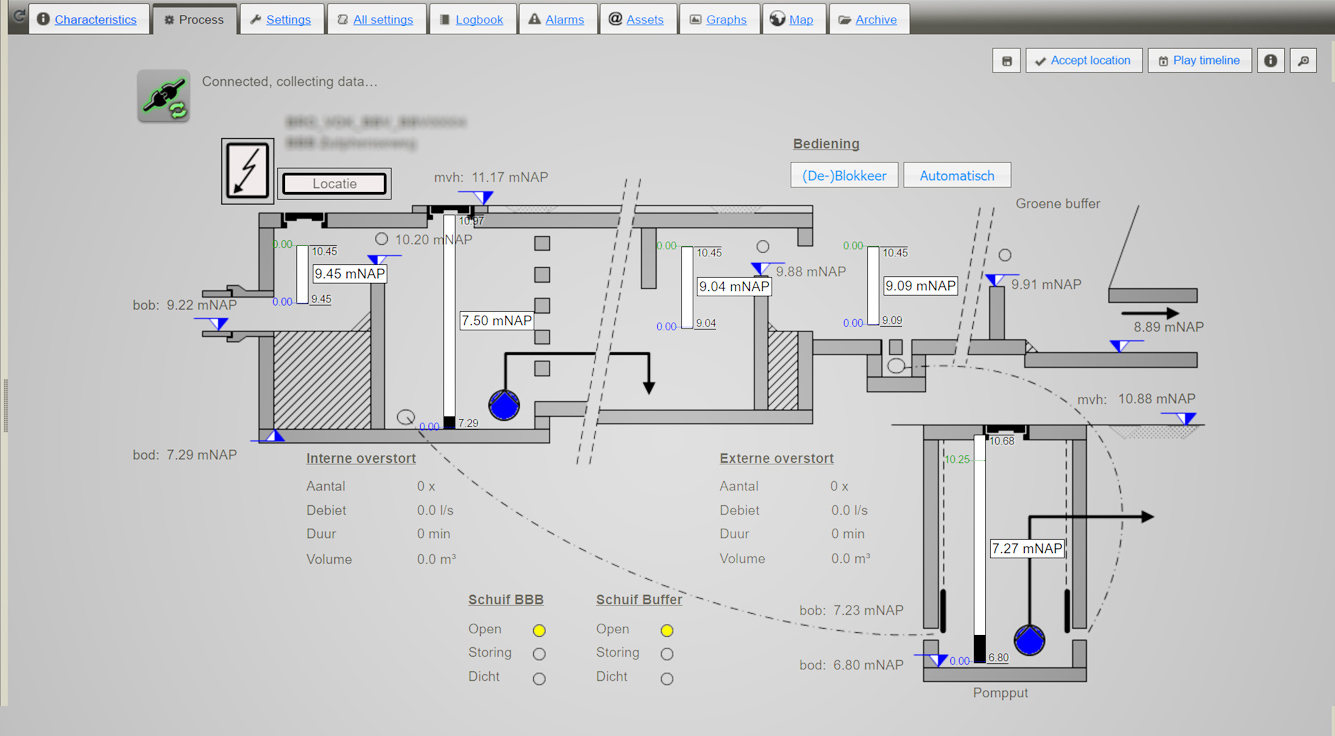Click the Accept location button
The width and height of the screenshot is (1335, 736).
(1084, 61)
